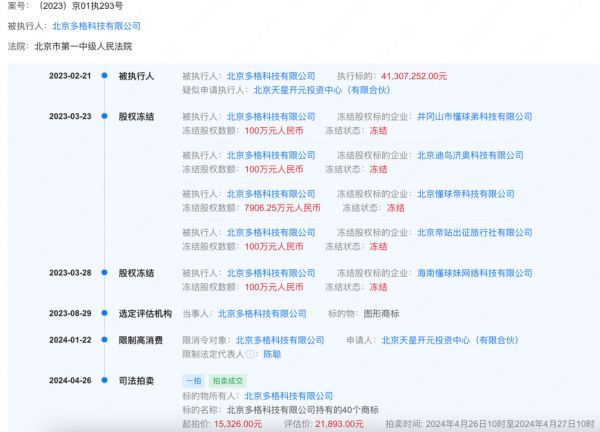Open 井冈山市懂球弟科技有限公司 company link

pos(472,117)
